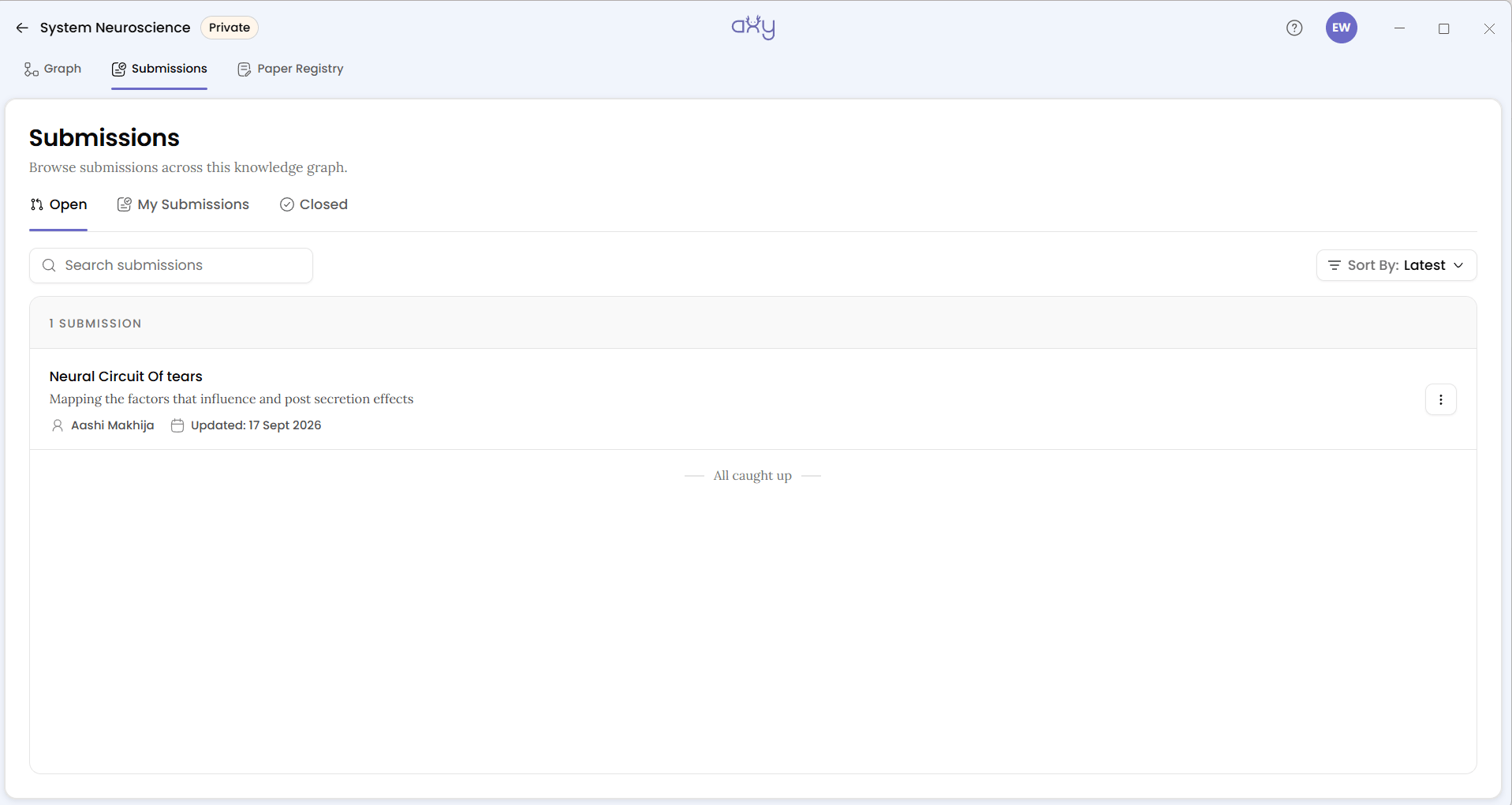
Task: Select the Submissions tab
Action: click(x=159, y=69)
